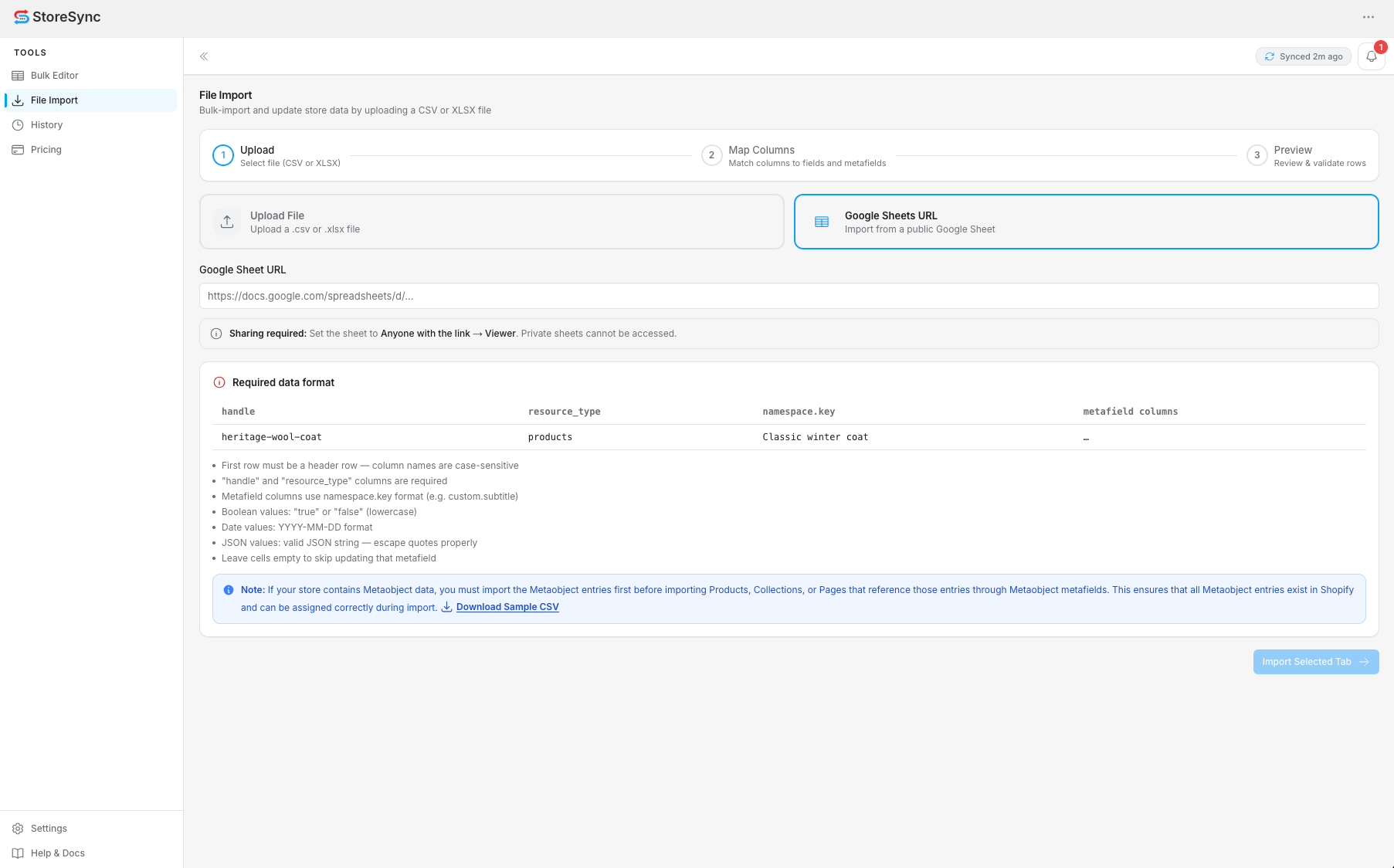Screen dimensions: 1394x868
Task: Click the upload arrow icon in Upload File card
Action: click(x=227, y=222)
